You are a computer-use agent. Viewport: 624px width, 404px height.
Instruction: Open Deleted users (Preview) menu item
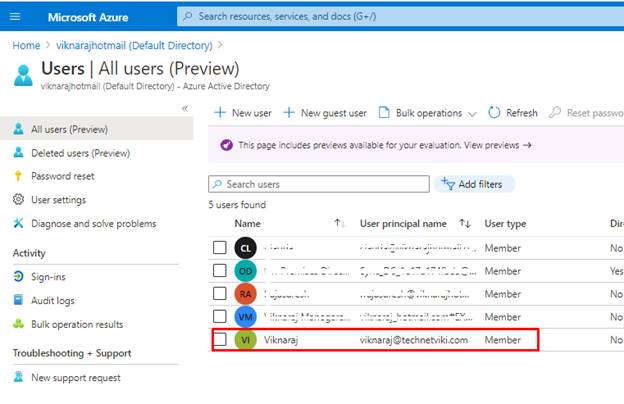[x=80, y=153]
